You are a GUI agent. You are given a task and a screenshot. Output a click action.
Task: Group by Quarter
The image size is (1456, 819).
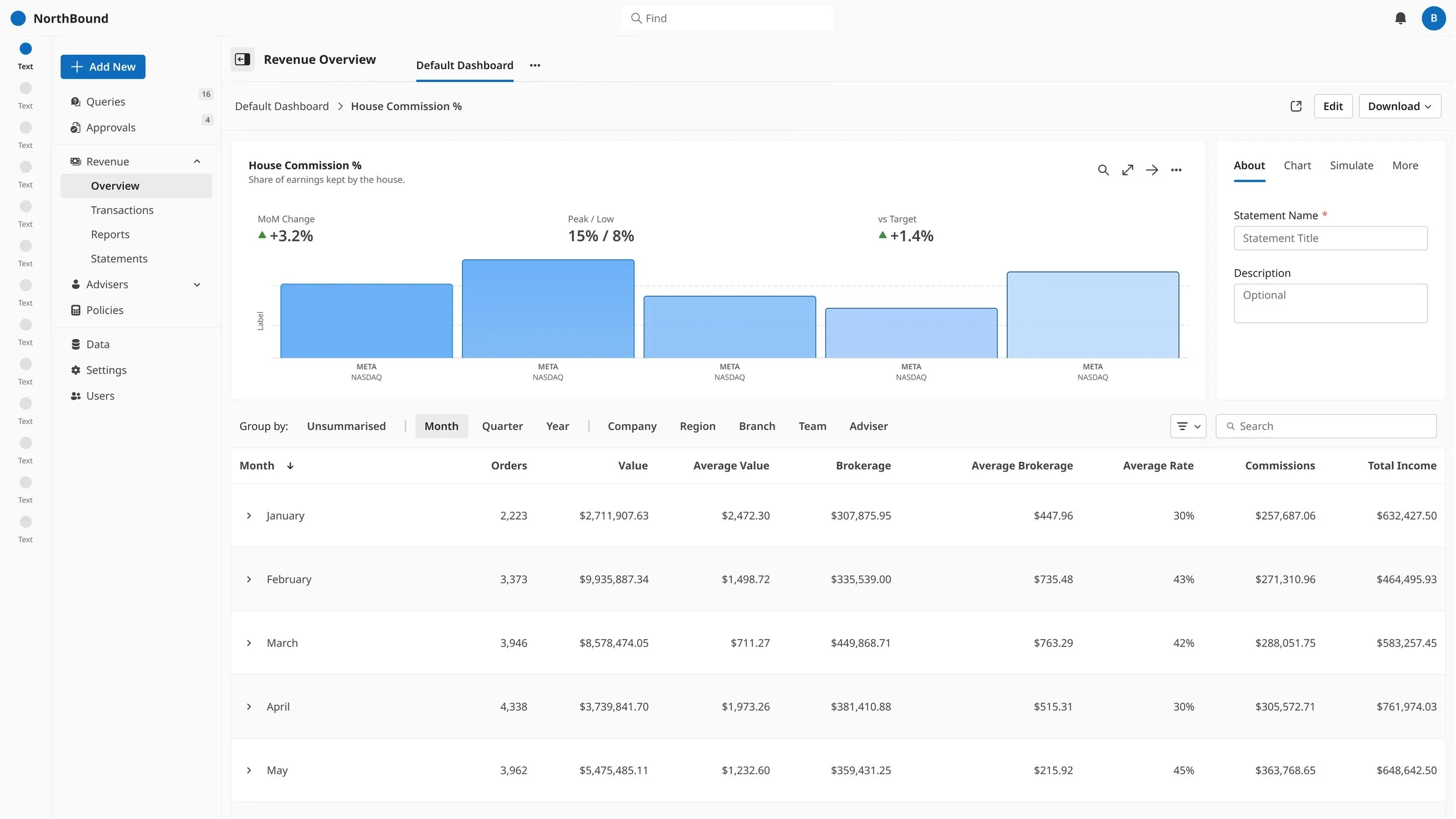(502, 426)
